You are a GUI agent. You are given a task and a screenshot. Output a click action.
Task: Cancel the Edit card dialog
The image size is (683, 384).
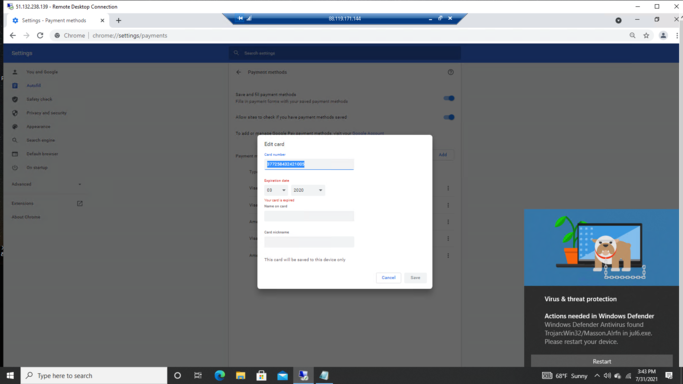389,278
